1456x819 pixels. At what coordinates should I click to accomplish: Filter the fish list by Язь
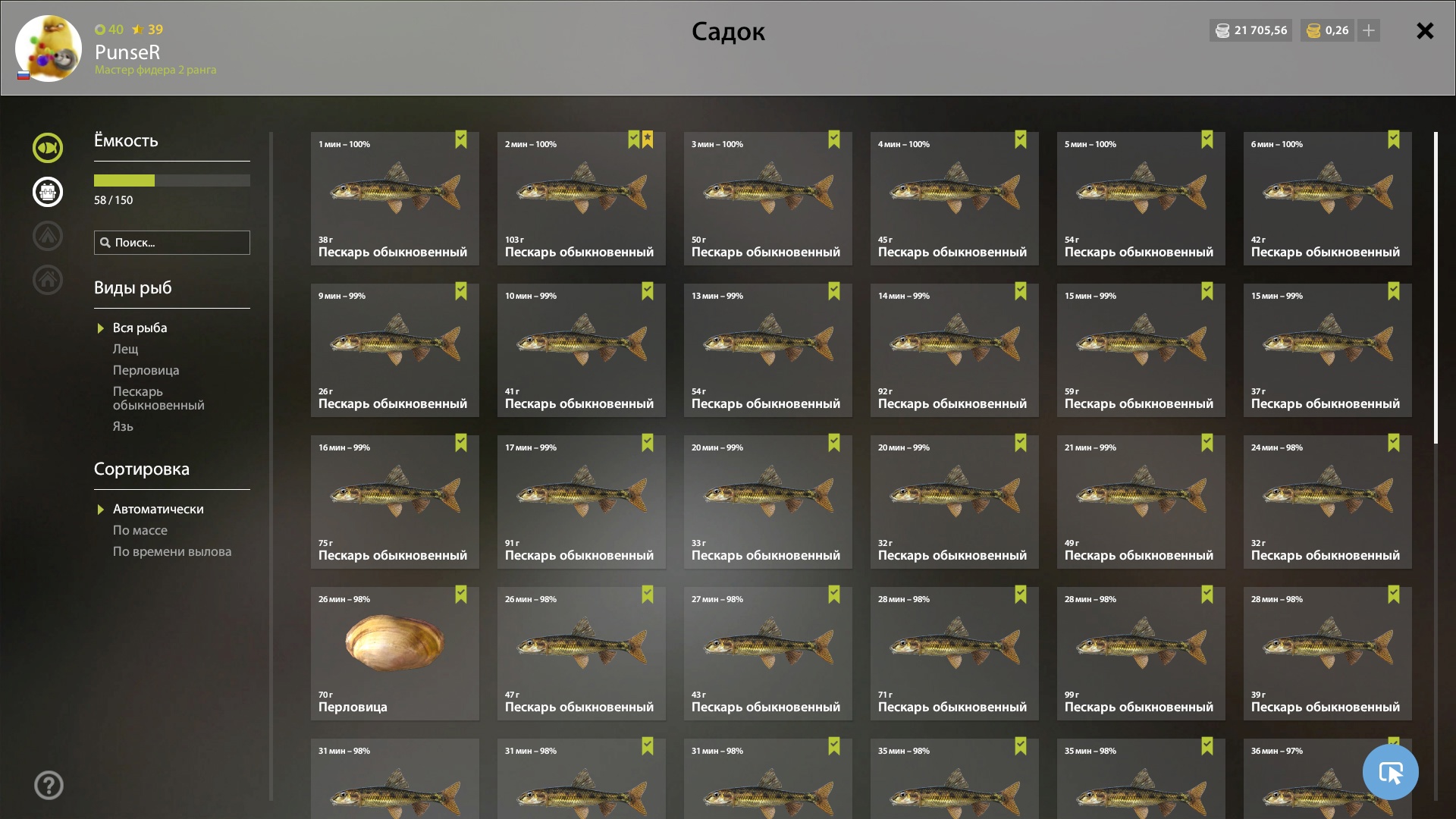123,426
